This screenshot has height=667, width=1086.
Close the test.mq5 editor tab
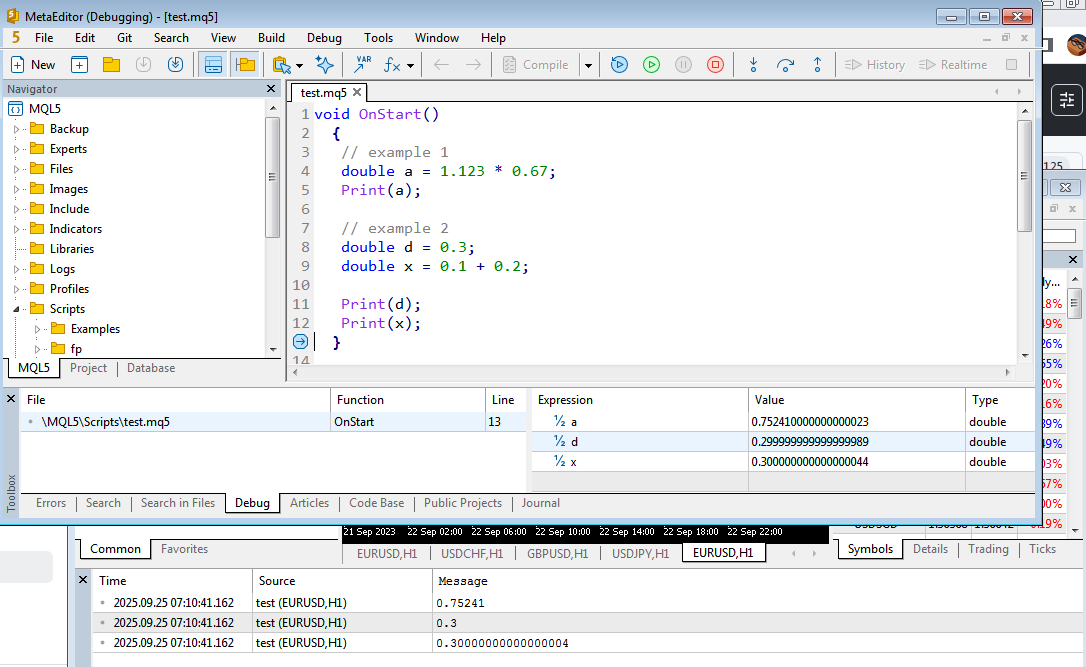click(357, 92)
